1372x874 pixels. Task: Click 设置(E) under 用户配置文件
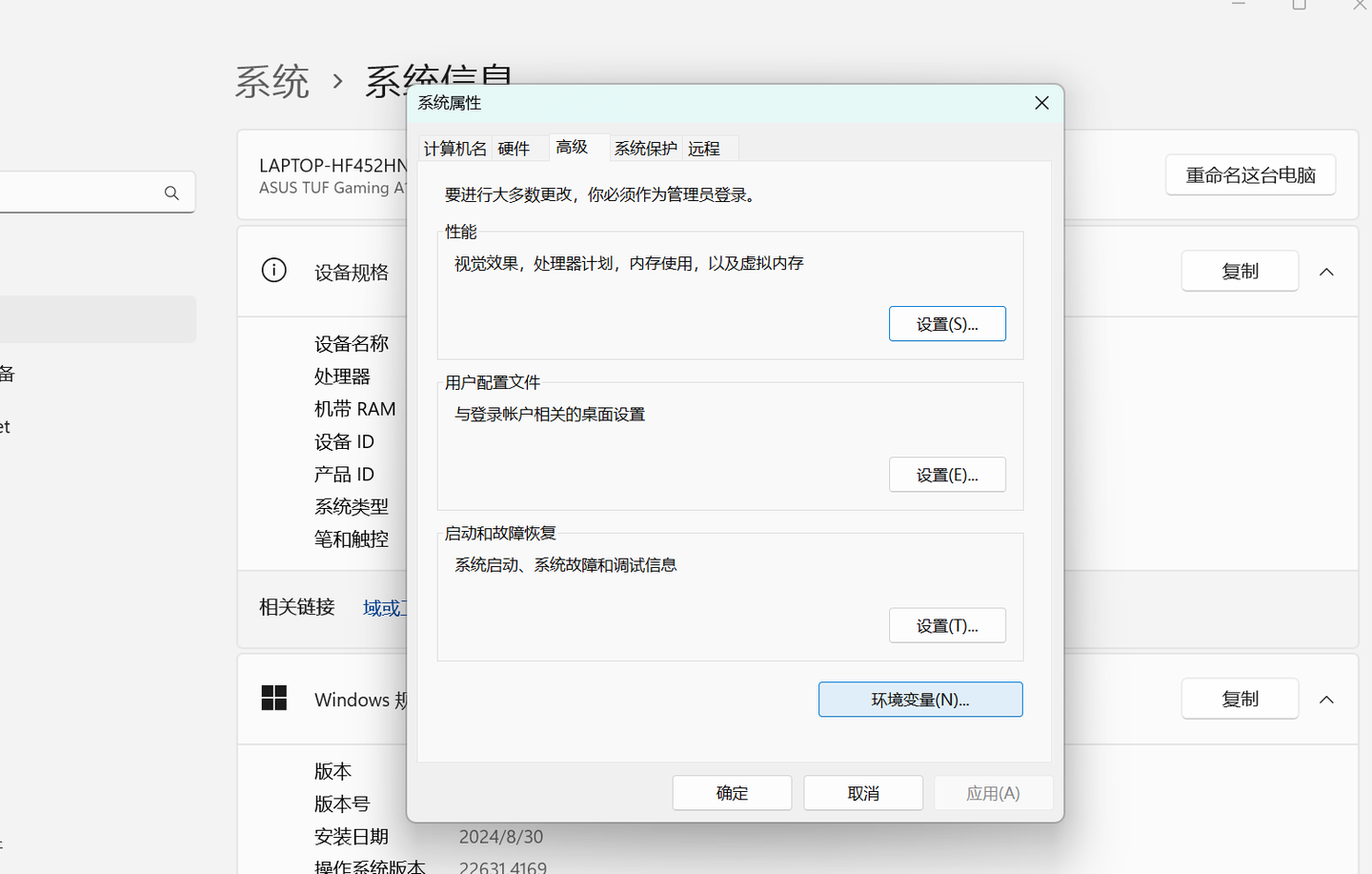(x=947, y=474)
